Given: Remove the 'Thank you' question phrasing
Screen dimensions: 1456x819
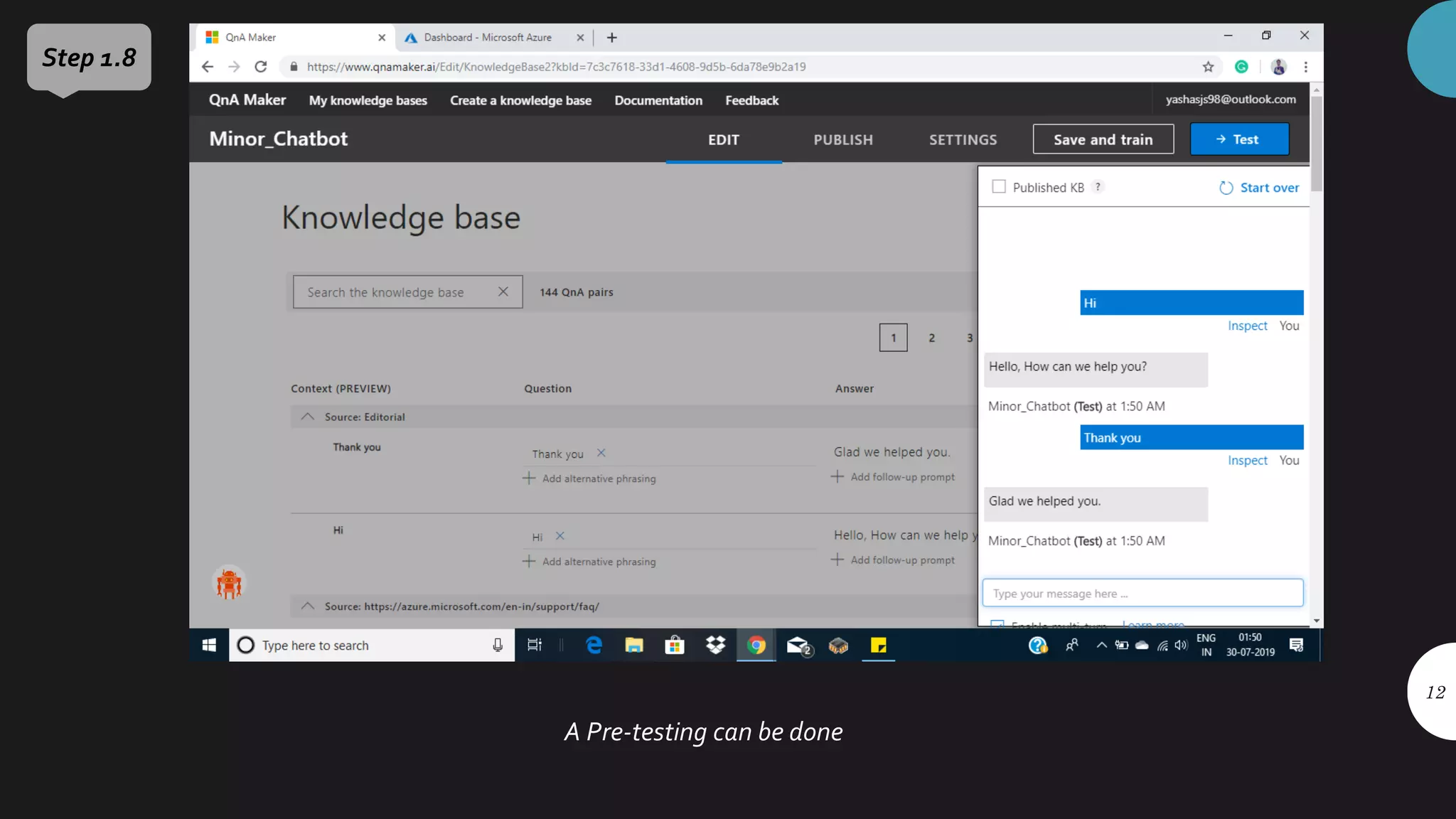Looking at the screenshot, I should tap(601, 453).
